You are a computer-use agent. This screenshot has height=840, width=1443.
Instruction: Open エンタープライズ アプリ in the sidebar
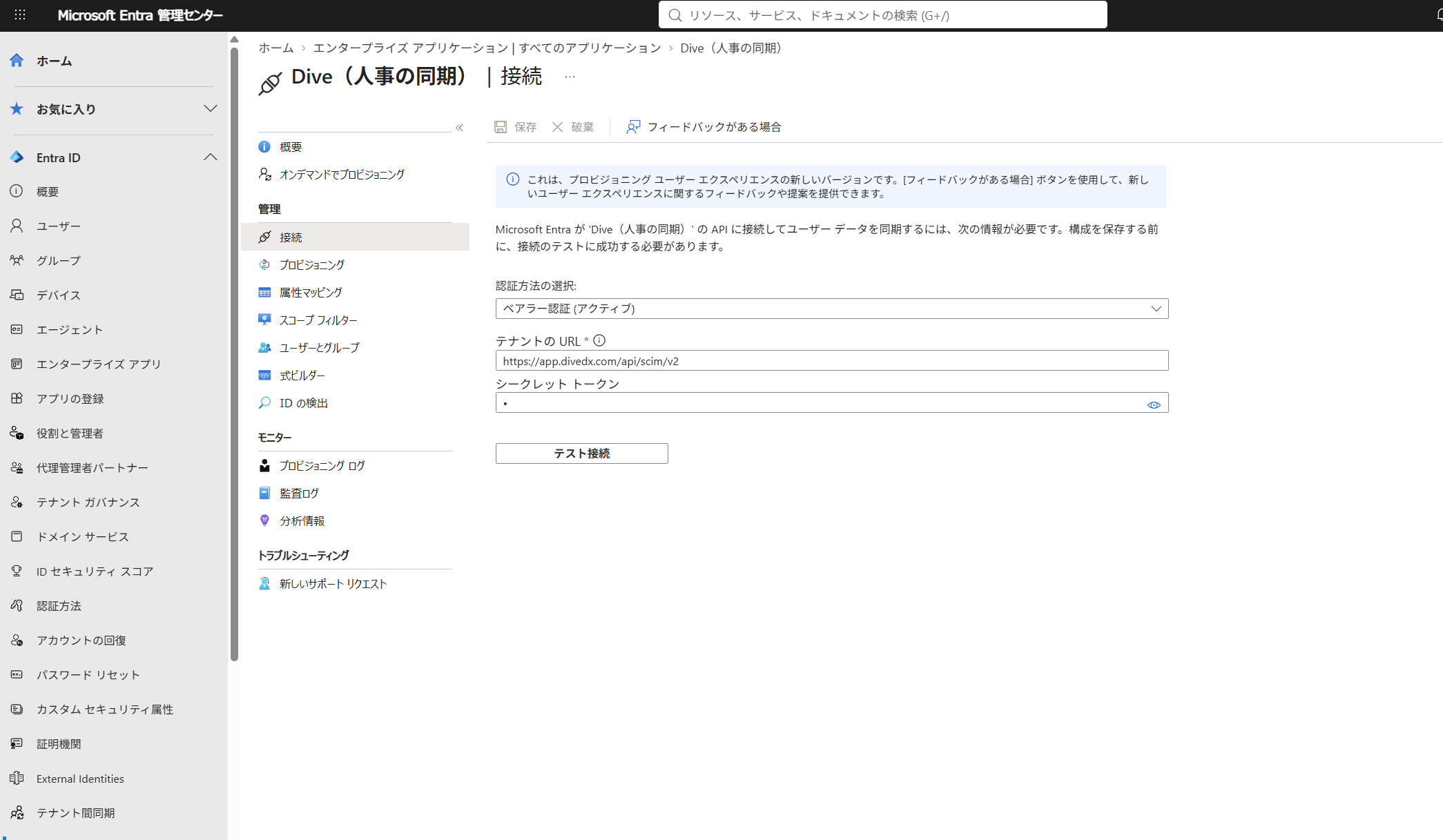coord(99,364)
